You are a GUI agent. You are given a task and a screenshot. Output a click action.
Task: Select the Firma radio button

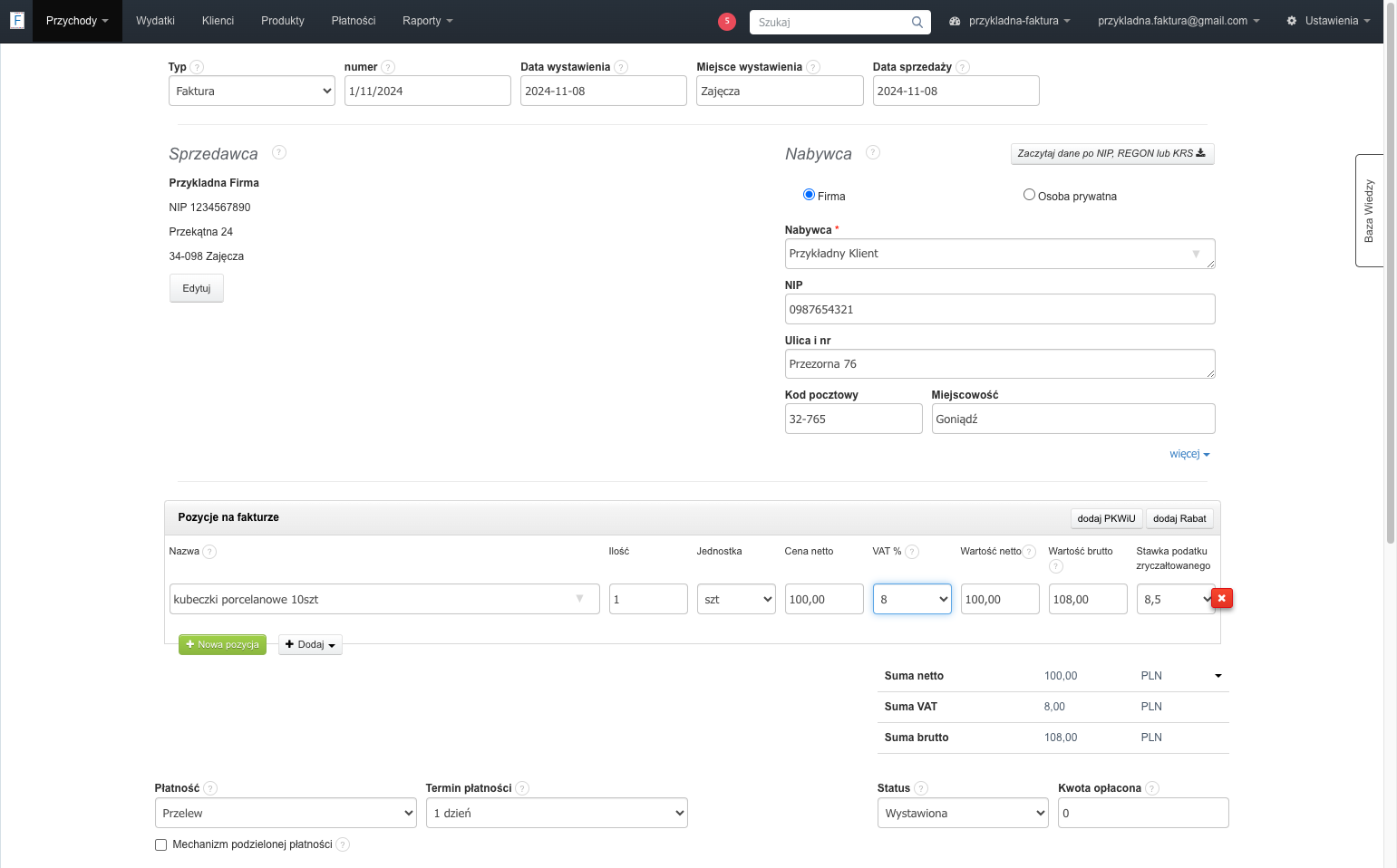click(809, 195)
